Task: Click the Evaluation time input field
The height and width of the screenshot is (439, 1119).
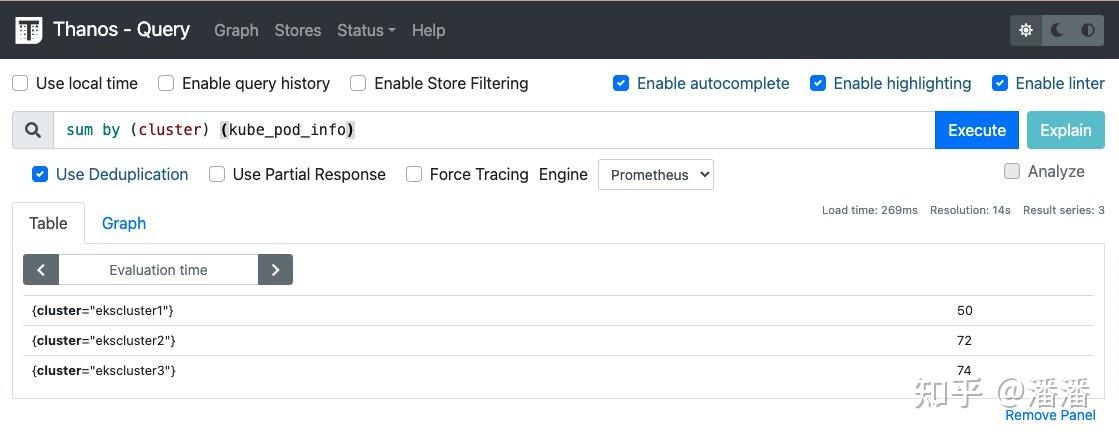Action: pyautogui.click(x=158, y=270)
